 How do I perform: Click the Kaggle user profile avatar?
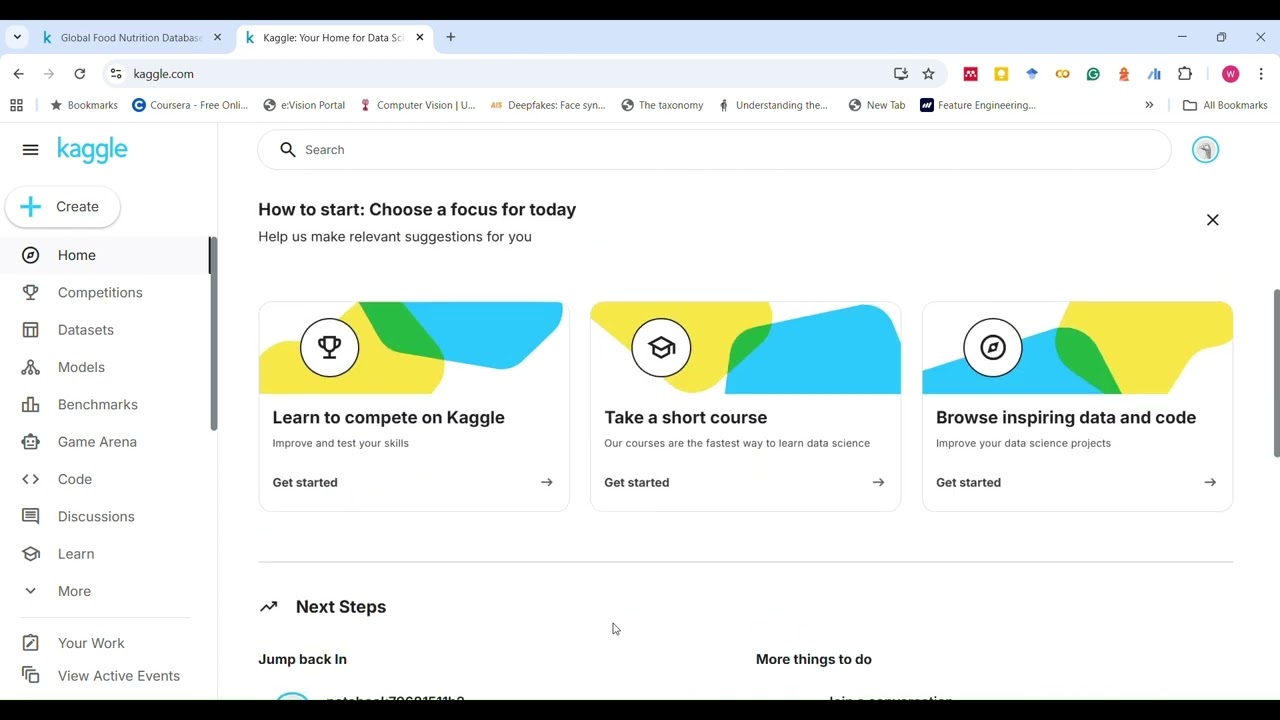click(1205, 150)
